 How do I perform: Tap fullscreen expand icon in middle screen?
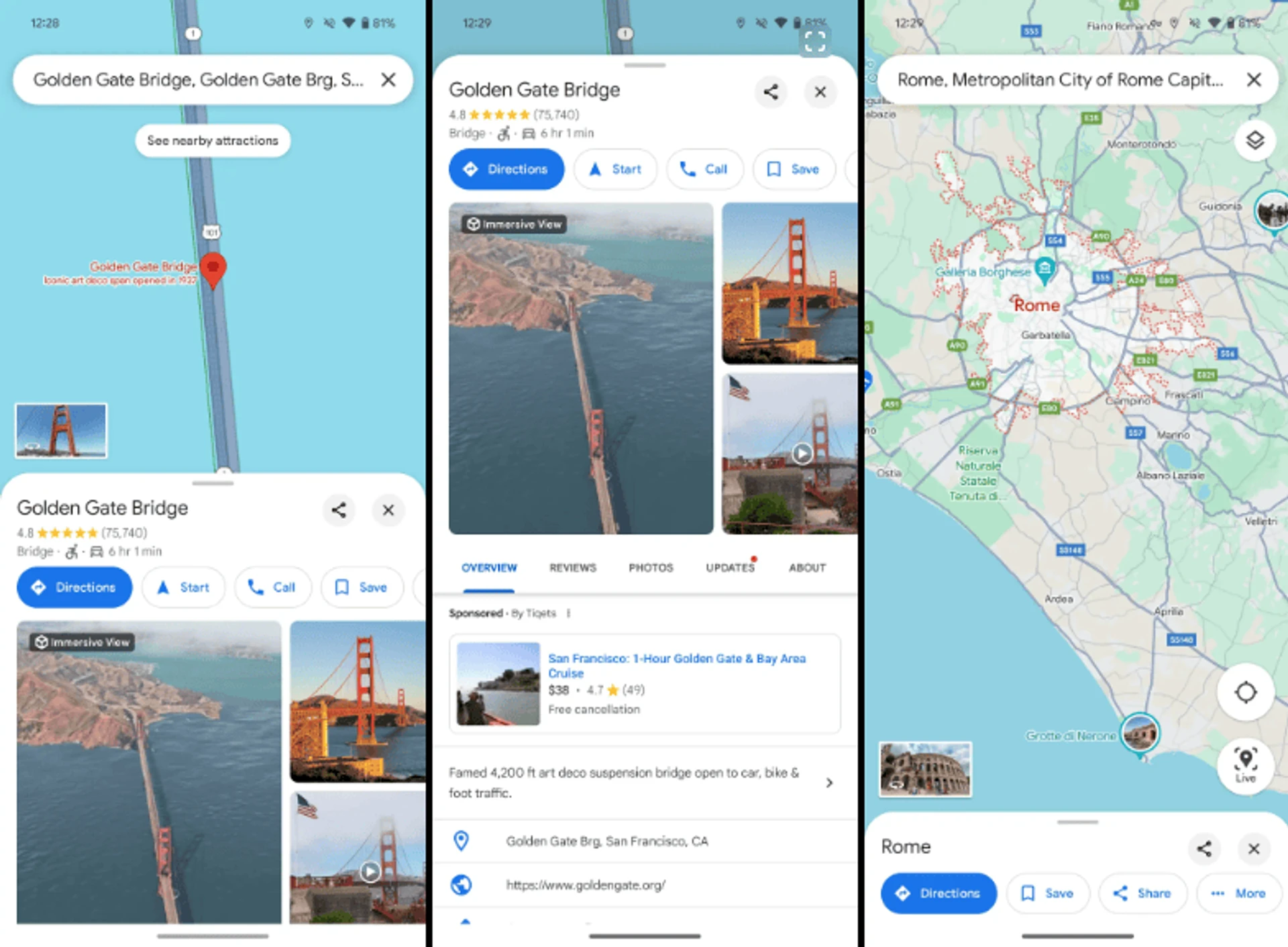coord(815,42)
